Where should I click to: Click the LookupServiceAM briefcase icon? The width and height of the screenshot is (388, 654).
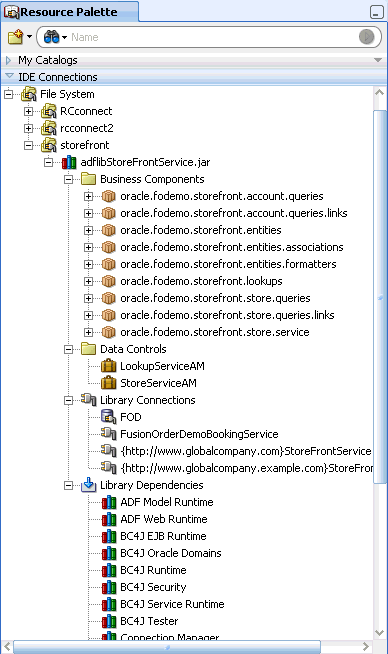click(x=108, y=366)
